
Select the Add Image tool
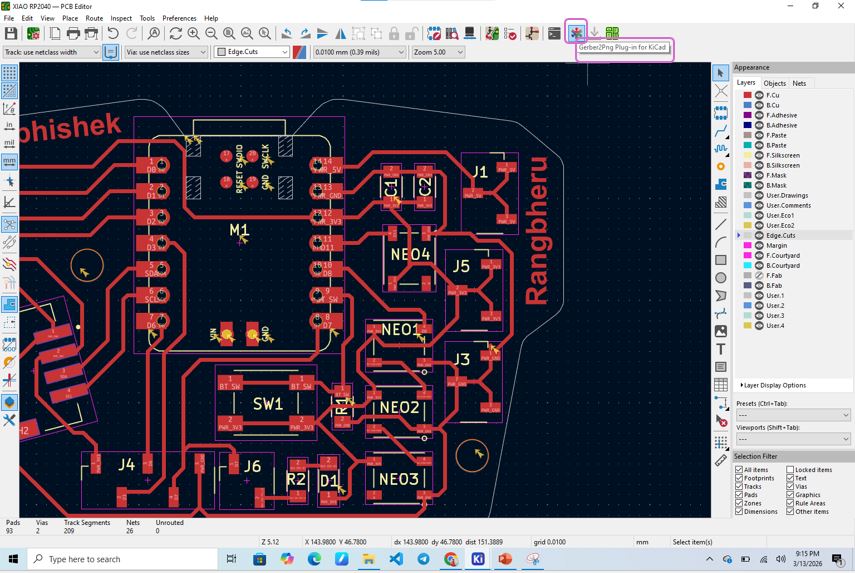coord(721,331)
